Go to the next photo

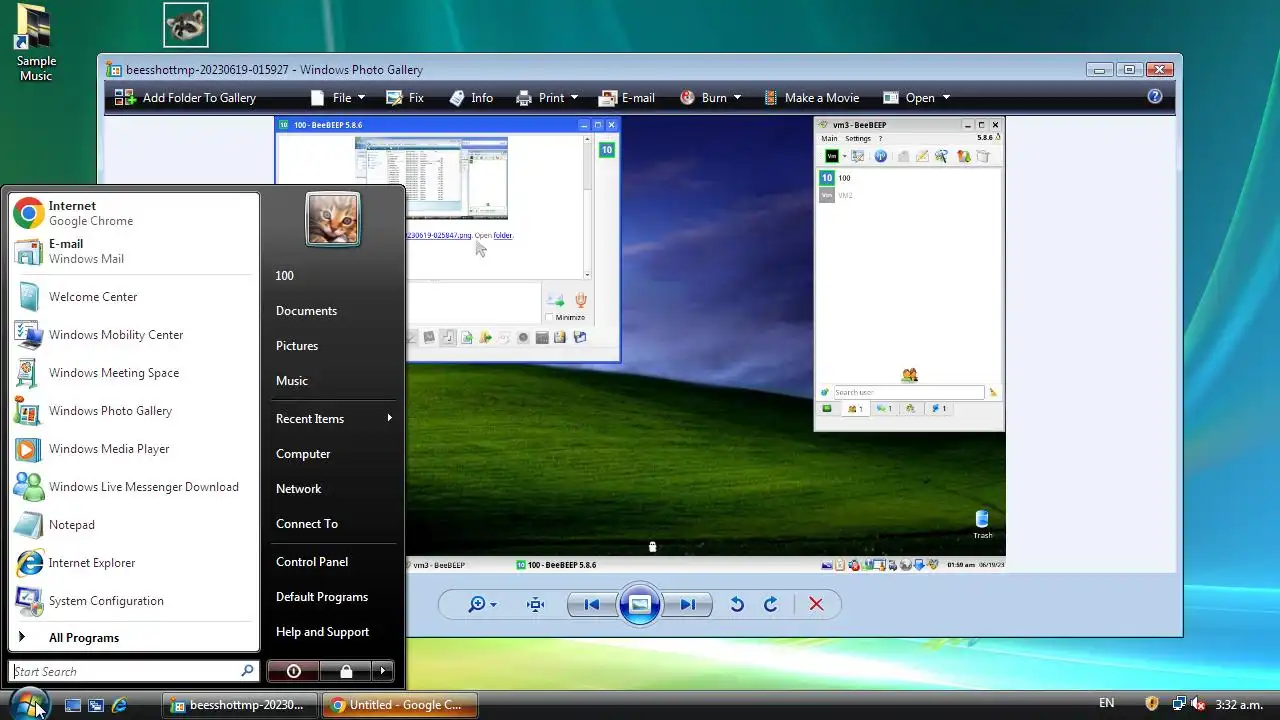[x=688, y=604]
